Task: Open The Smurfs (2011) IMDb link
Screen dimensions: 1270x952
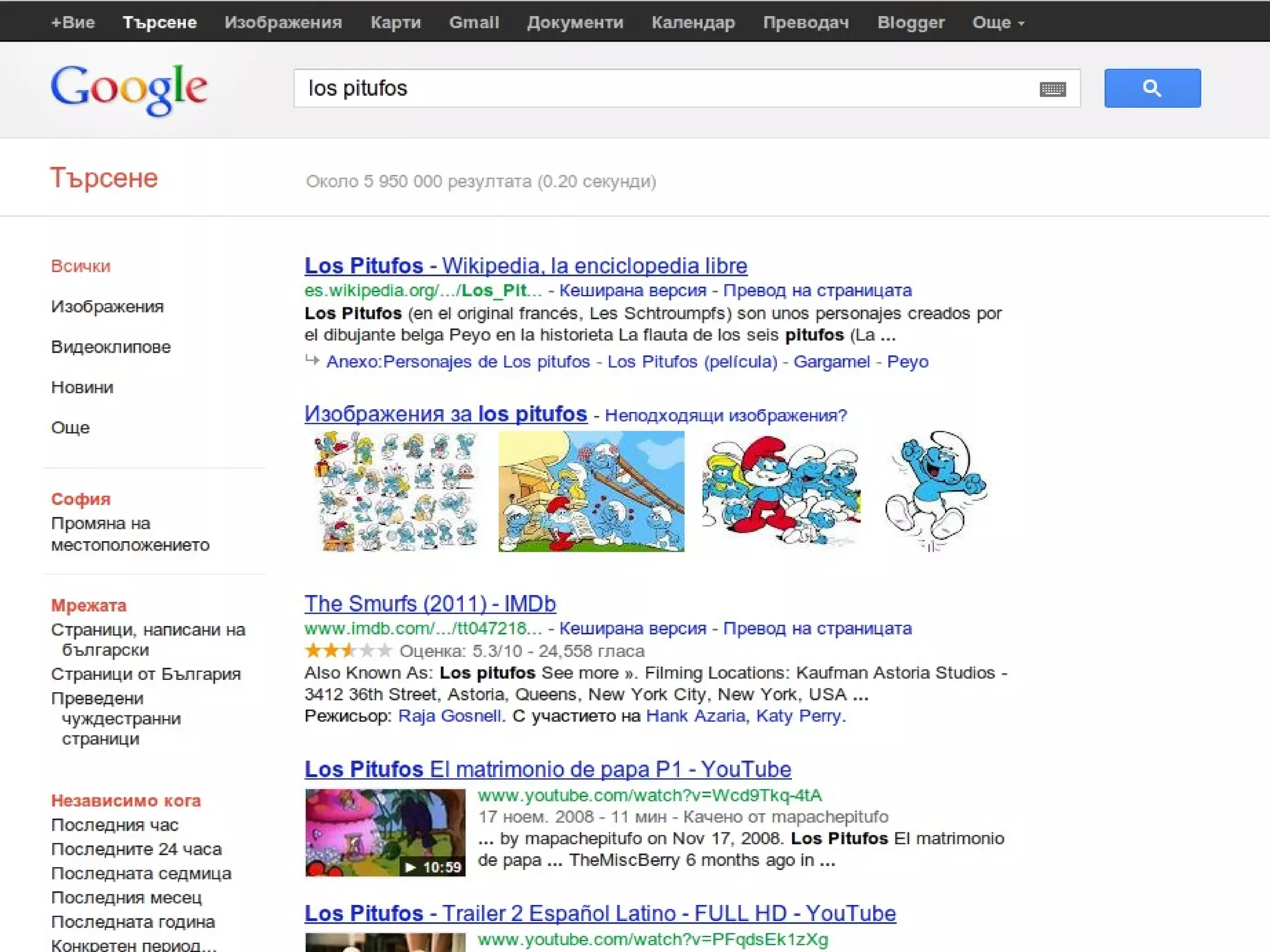Action: 430,604
